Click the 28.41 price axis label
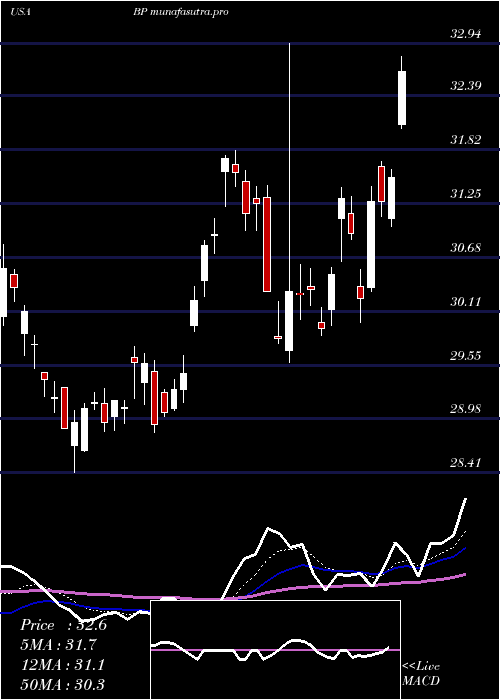 click(x=466, y=462)
